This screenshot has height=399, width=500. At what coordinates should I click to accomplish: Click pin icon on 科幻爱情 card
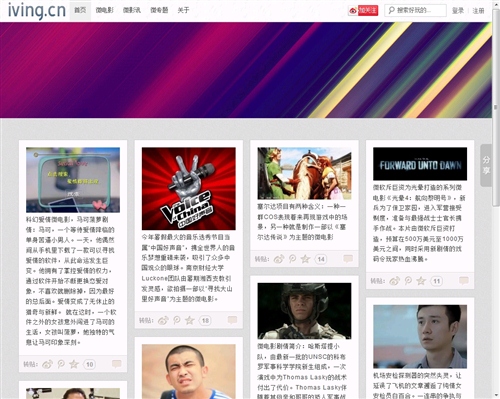point(61,364)
